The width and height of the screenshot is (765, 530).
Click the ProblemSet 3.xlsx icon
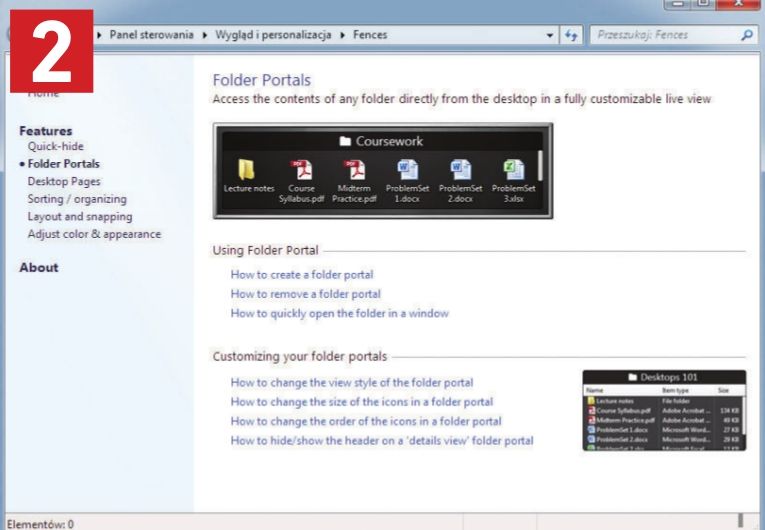[514, 169]
